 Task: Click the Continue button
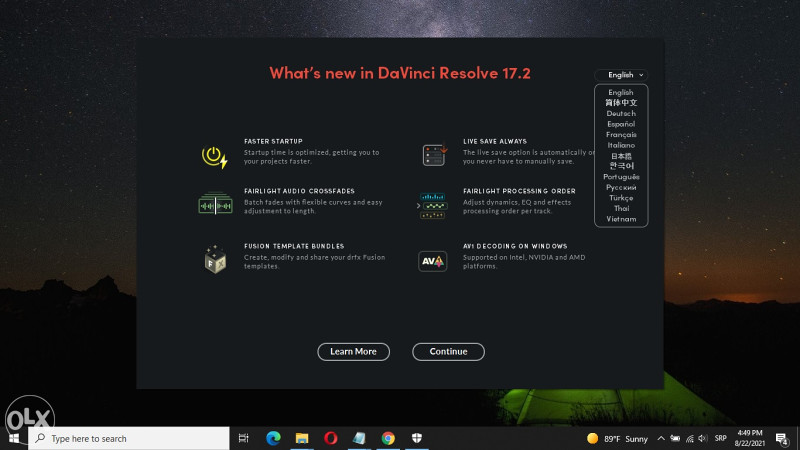[x=448, y=352]
